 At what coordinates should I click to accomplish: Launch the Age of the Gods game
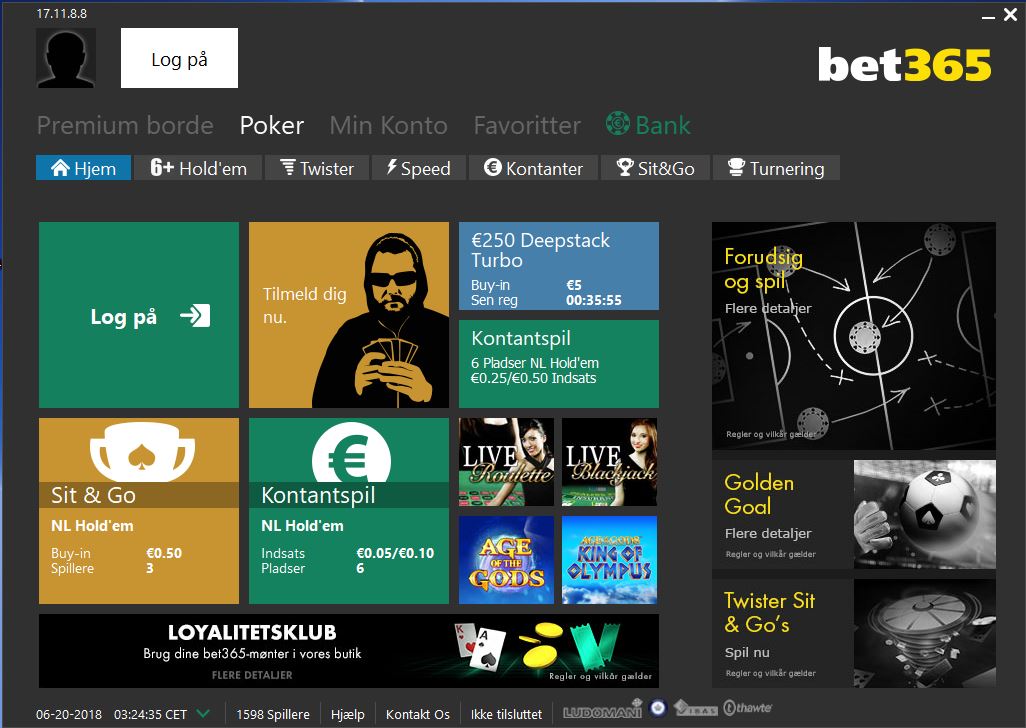506,560
